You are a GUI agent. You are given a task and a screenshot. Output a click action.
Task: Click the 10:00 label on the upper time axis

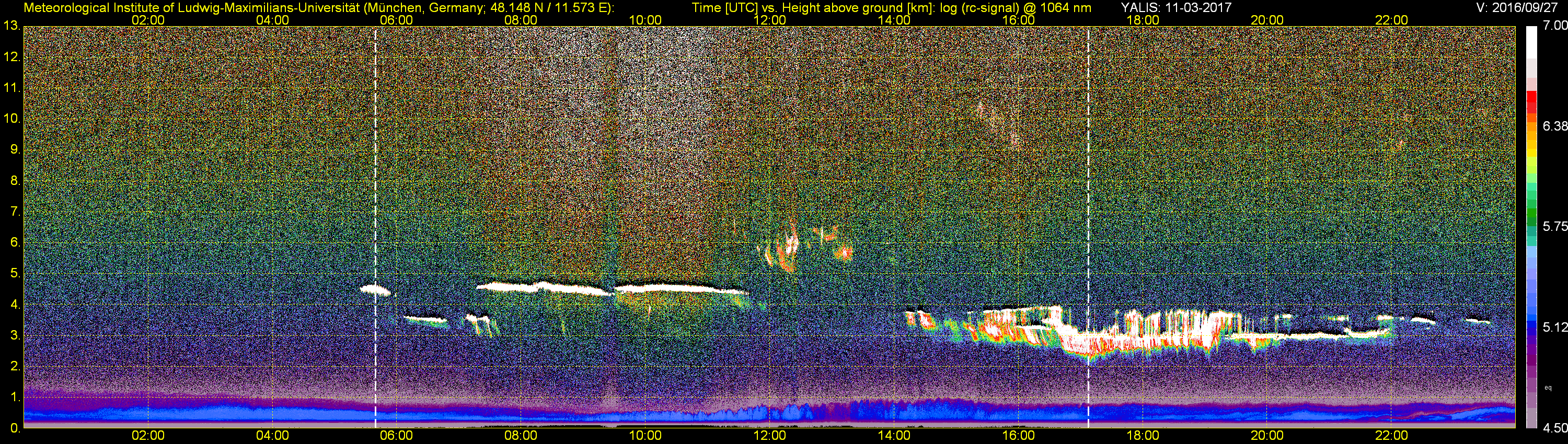[645, 20]
